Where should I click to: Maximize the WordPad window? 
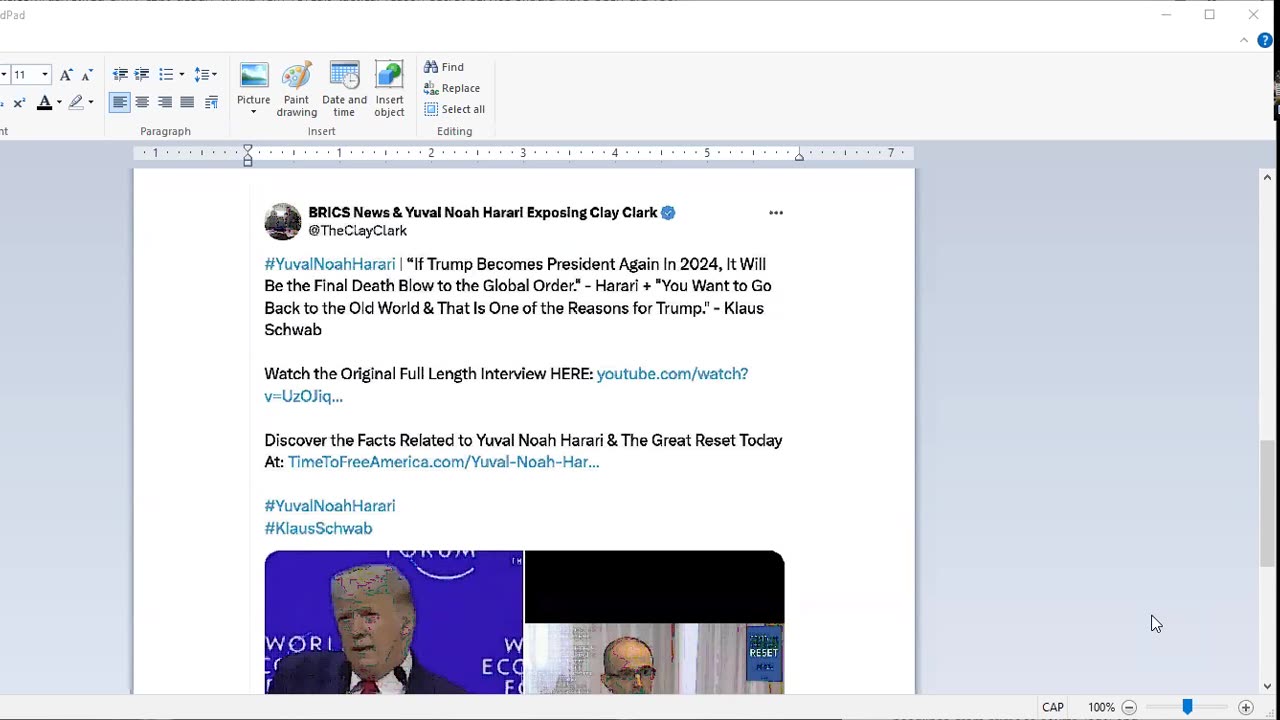pos(1210,15)
